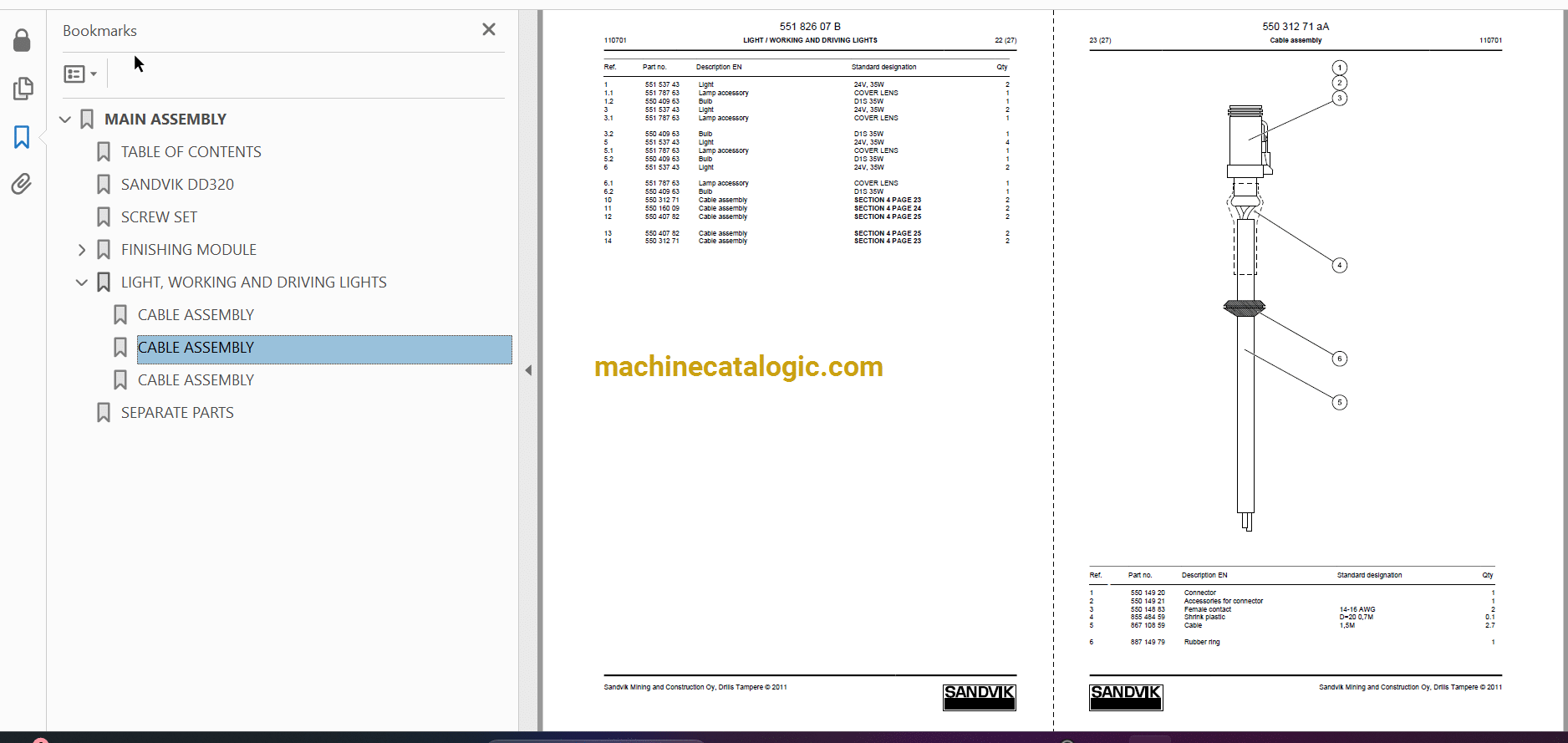Image resolution: width=1568 pixels, height=743 pixels.
Task: Click the Cable assembly page heading
Action: click(1296, 40)
